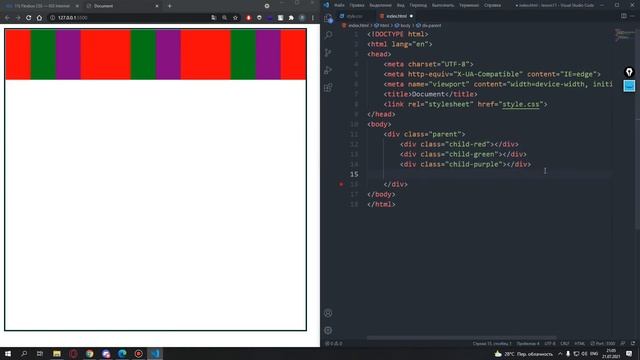Open Chrome from the taskbar
The image size is (640, 360).
89,354
